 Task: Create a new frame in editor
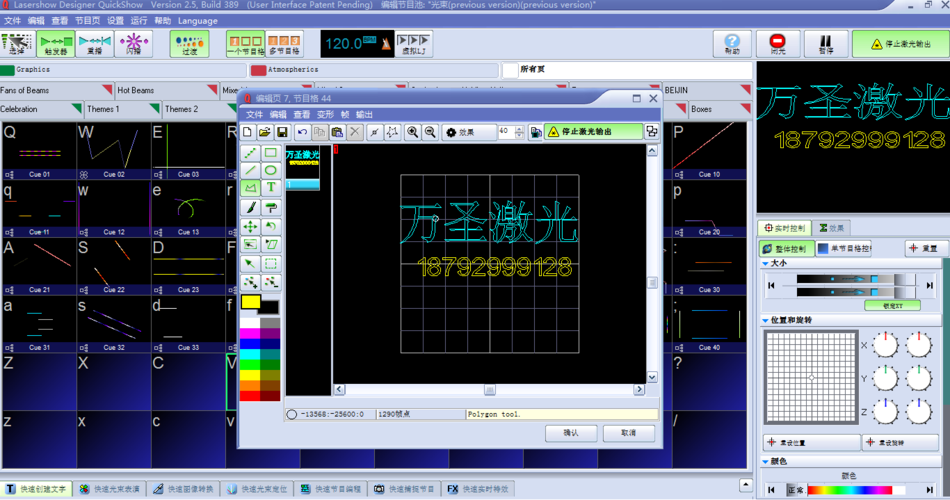click(247, 132)
